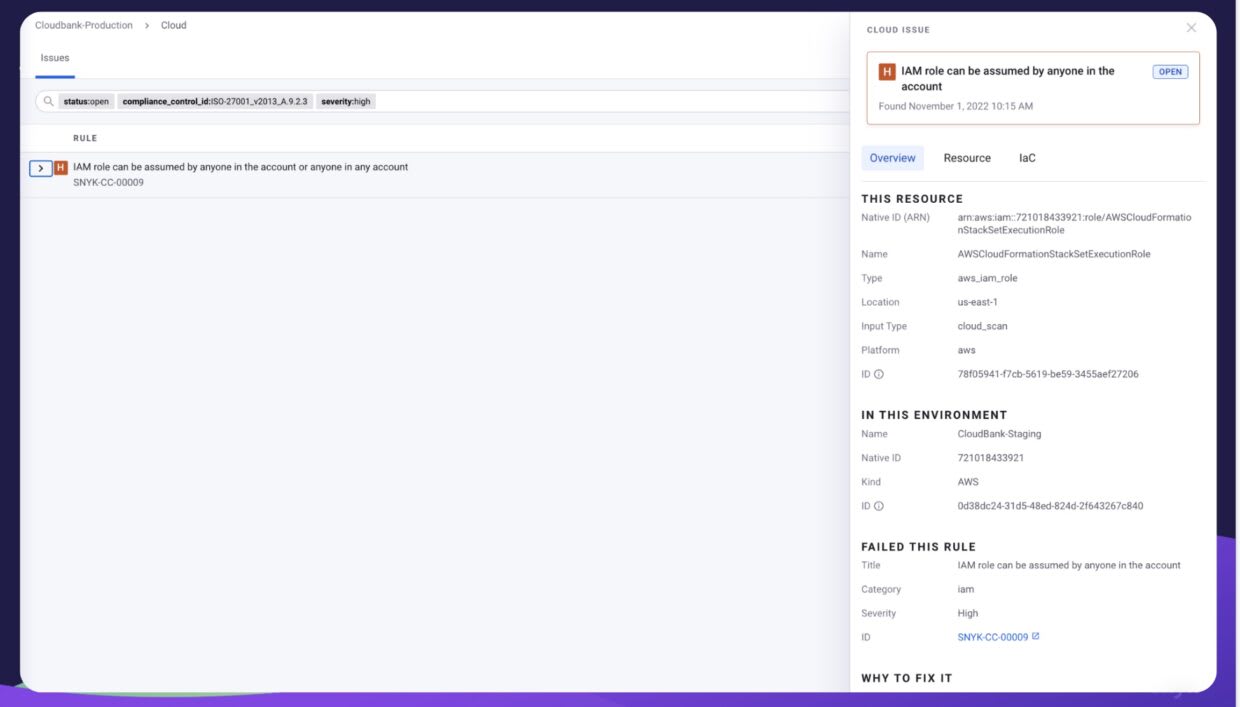Go to the Cloudbank-Production breadcrumb
The height and width of the screenshot is (707, 1240).
(84, 25)
